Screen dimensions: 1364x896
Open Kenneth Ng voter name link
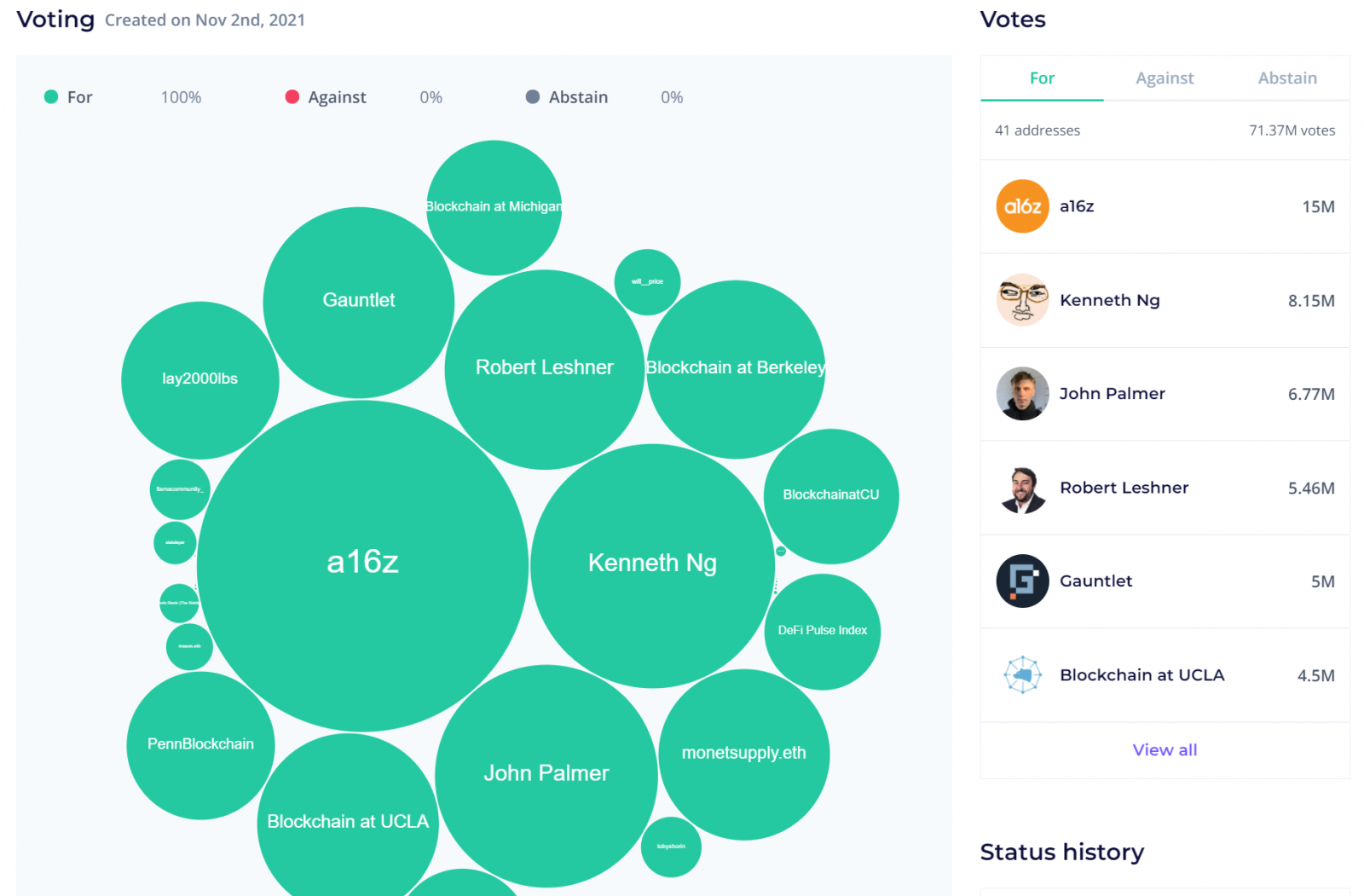tap(1109, 300)
